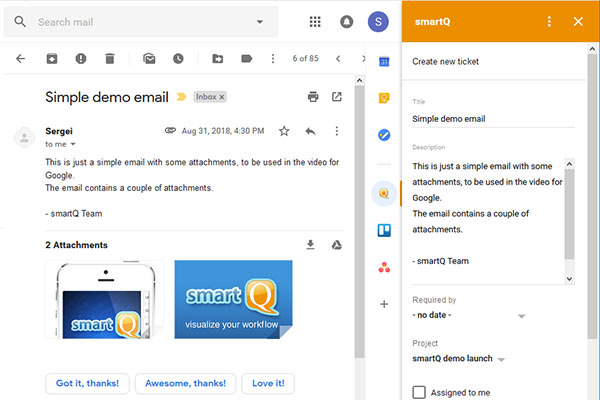This screenshot has width=600, height=400.
Task: Click the search magnifier icon
Action: click(20, 22)
